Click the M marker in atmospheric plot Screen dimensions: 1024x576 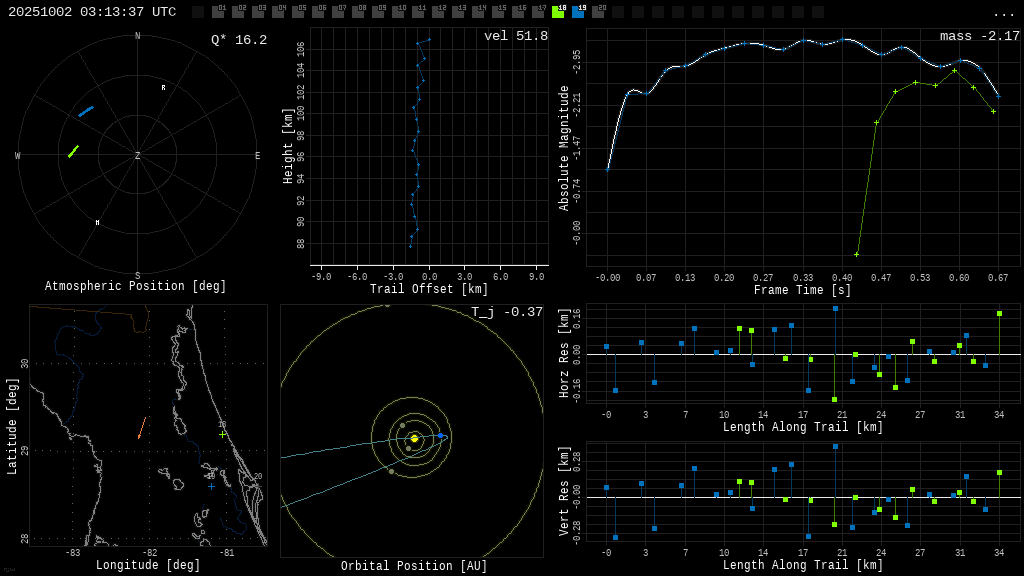[x=97, y=223]
